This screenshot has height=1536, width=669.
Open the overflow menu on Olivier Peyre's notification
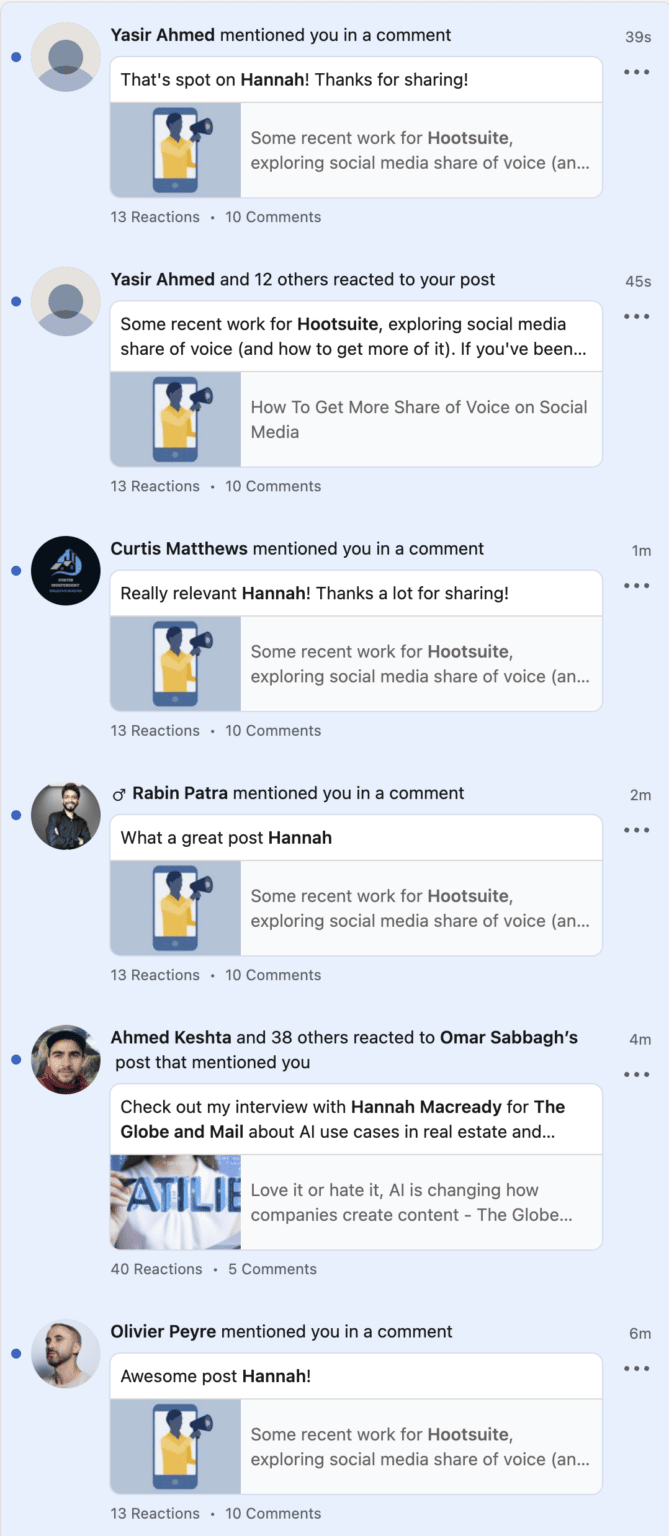[x=637, y=1368]
